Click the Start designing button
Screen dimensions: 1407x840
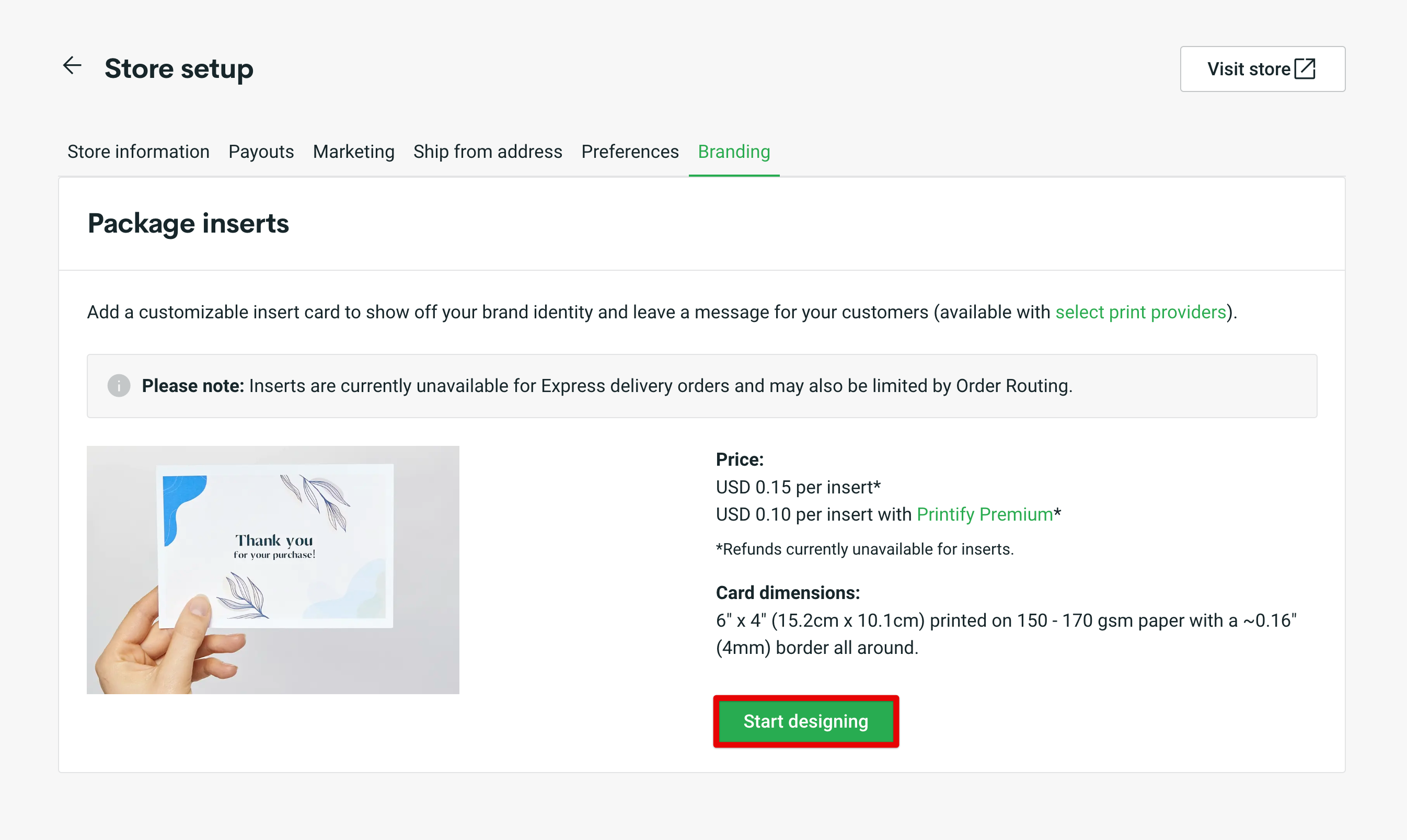tap(806, 721)
